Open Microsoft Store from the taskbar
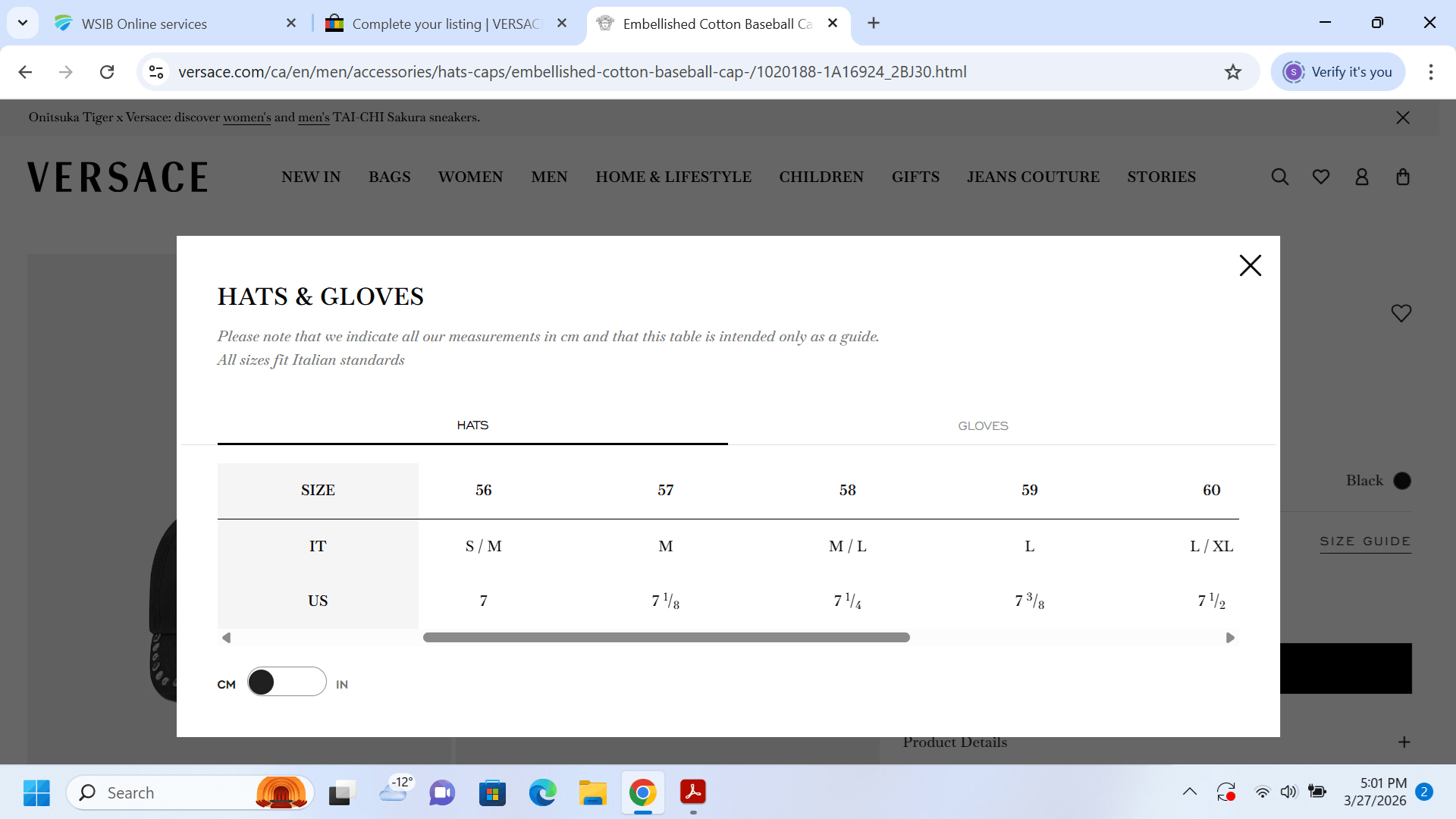Viewport: 1456px width, 819px height. pyautogui.click(x=492, y=793)
